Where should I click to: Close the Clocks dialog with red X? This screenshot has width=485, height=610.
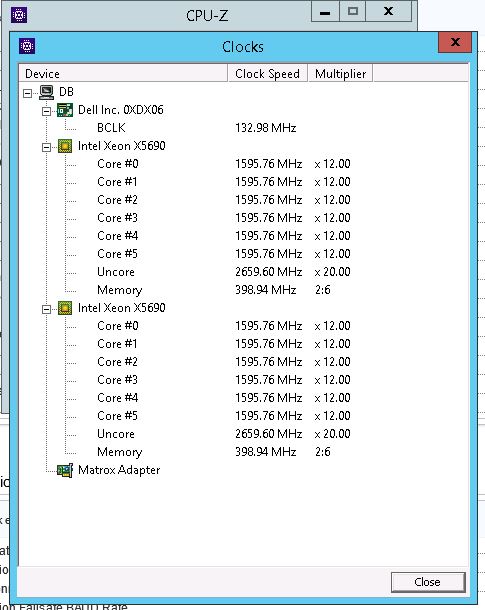coord(455,42)
